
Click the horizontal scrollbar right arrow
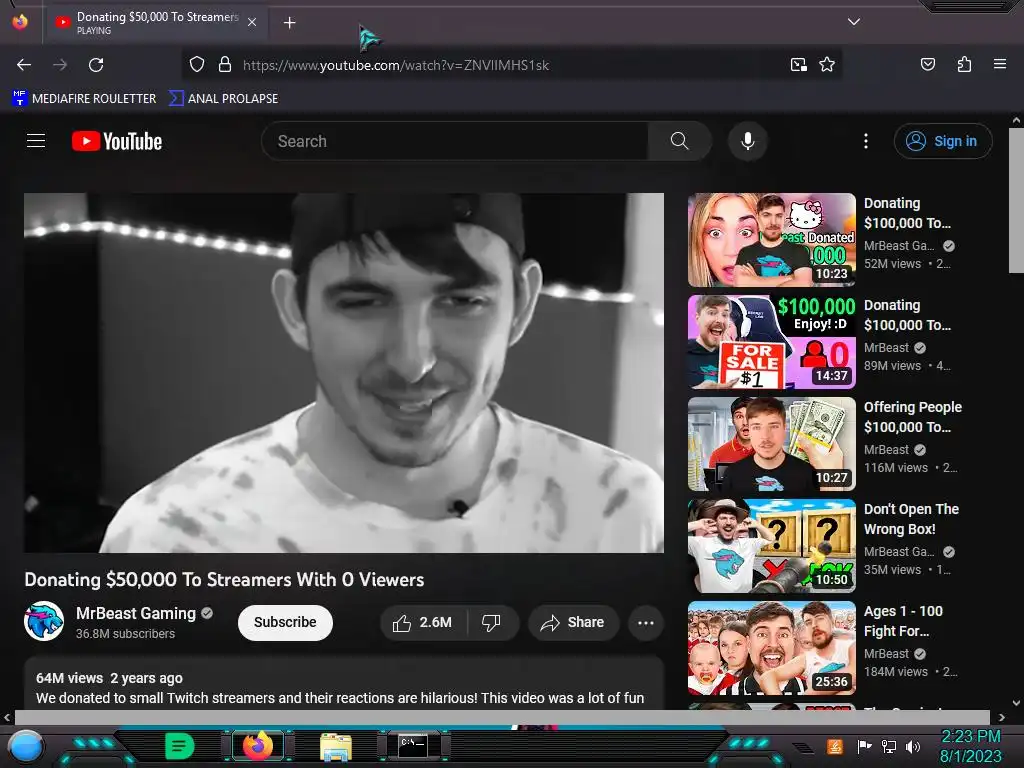coord(1002,717)
